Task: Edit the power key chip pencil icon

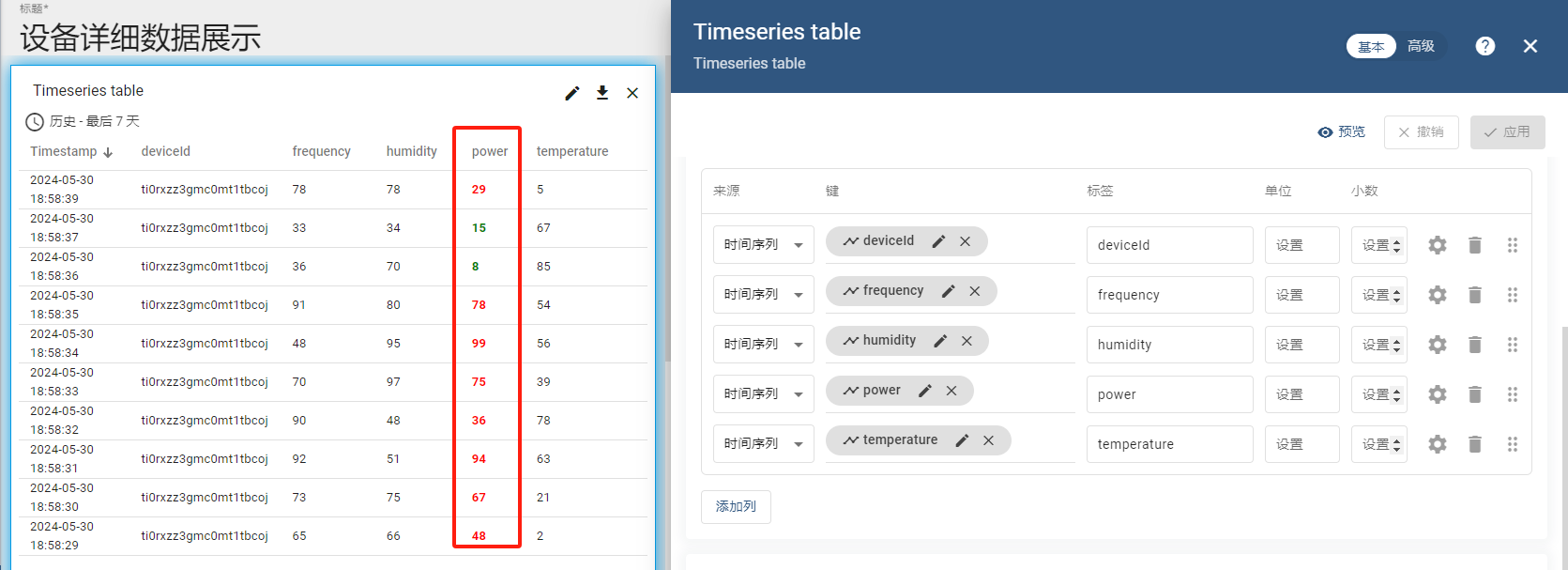Action: (x=925, y=391)
